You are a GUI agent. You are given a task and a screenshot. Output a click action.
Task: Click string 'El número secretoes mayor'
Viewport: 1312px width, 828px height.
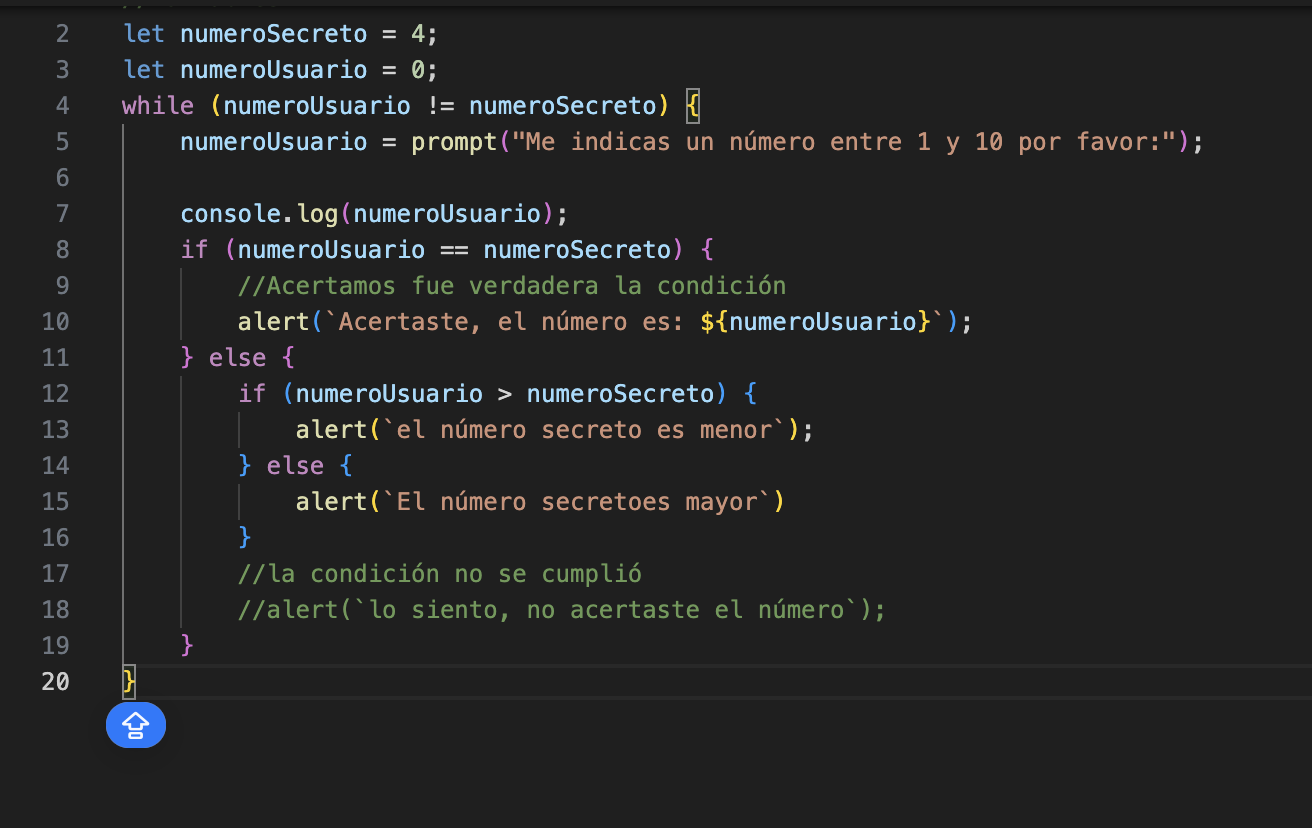pos(578,502)
